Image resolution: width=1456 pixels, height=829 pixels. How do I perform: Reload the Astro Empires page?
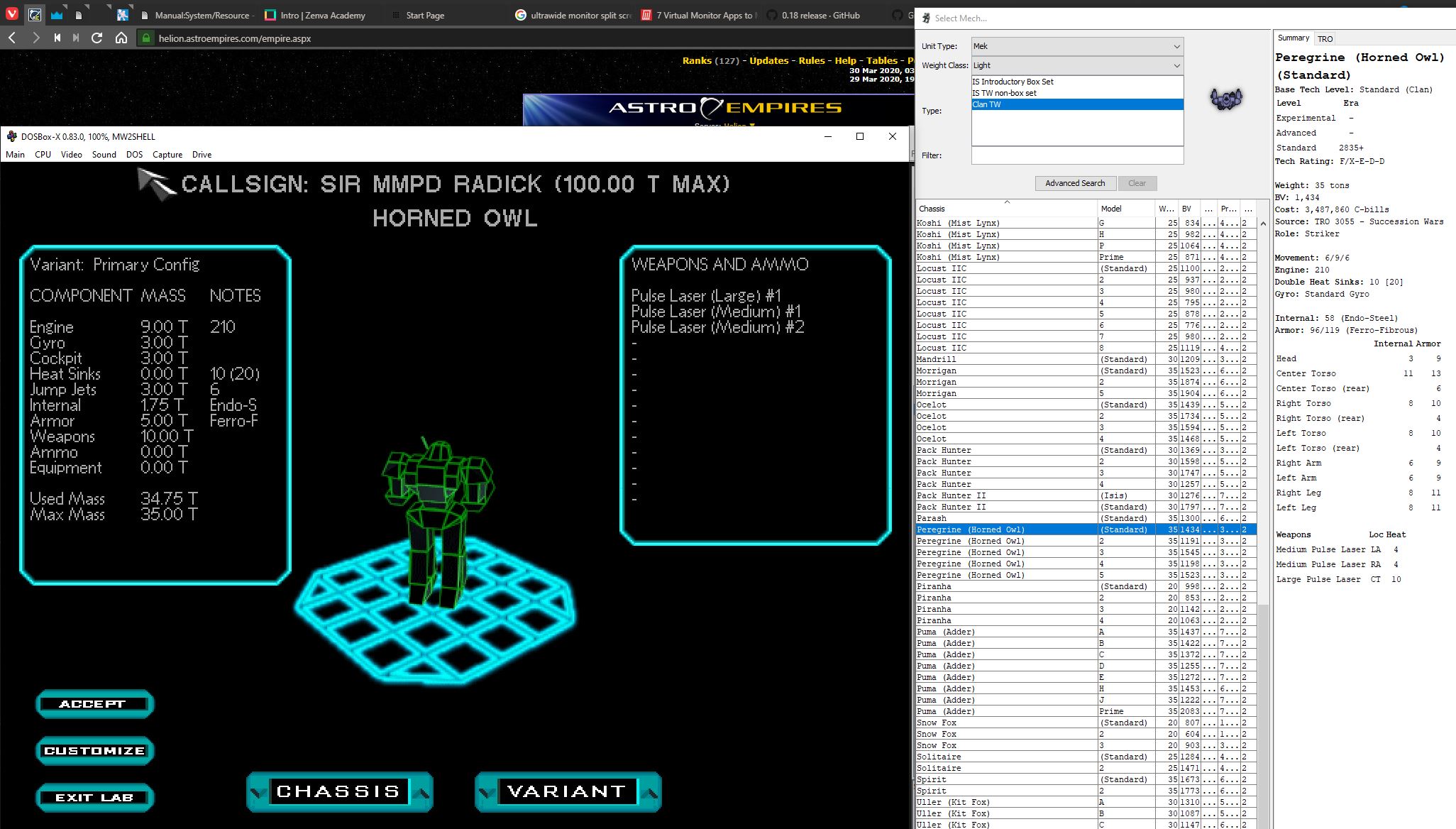[97, 38]
